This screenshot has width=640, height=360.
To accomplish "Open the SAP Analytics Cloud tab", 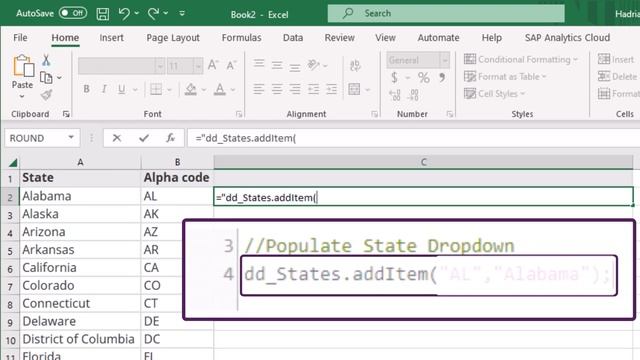I will (x=567, y=38).
